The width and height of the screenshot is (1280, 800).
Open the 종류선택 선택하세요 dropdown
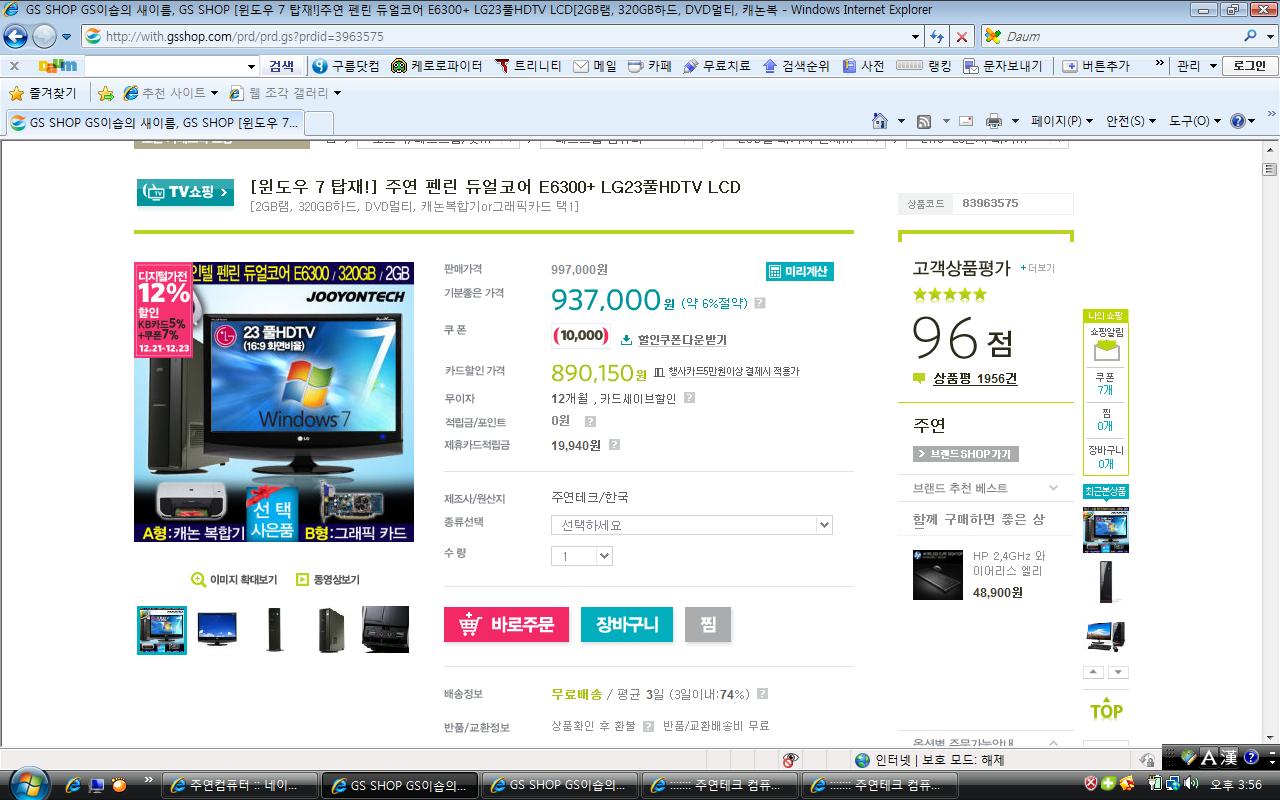[691, 525]
